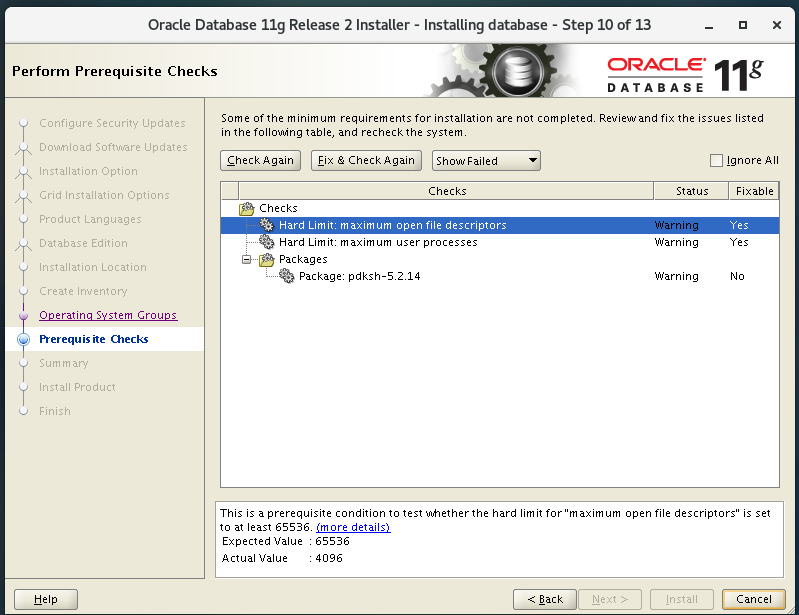Select the Grid Installation Options step
This screenshot has height=615, width=799.
[x=104, y=196]
